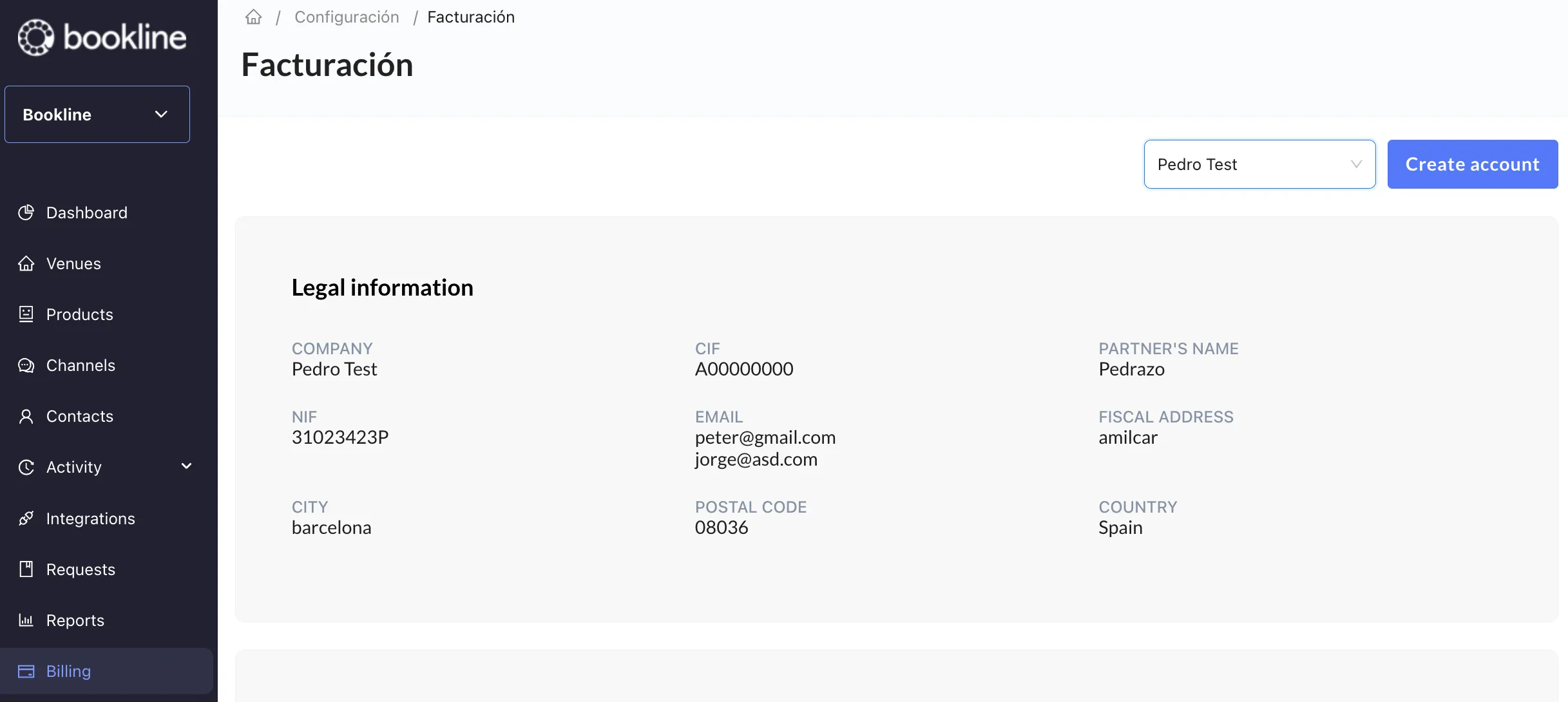
Task: Go to the Configuración breadcrumb link
Action: point(347,17)
